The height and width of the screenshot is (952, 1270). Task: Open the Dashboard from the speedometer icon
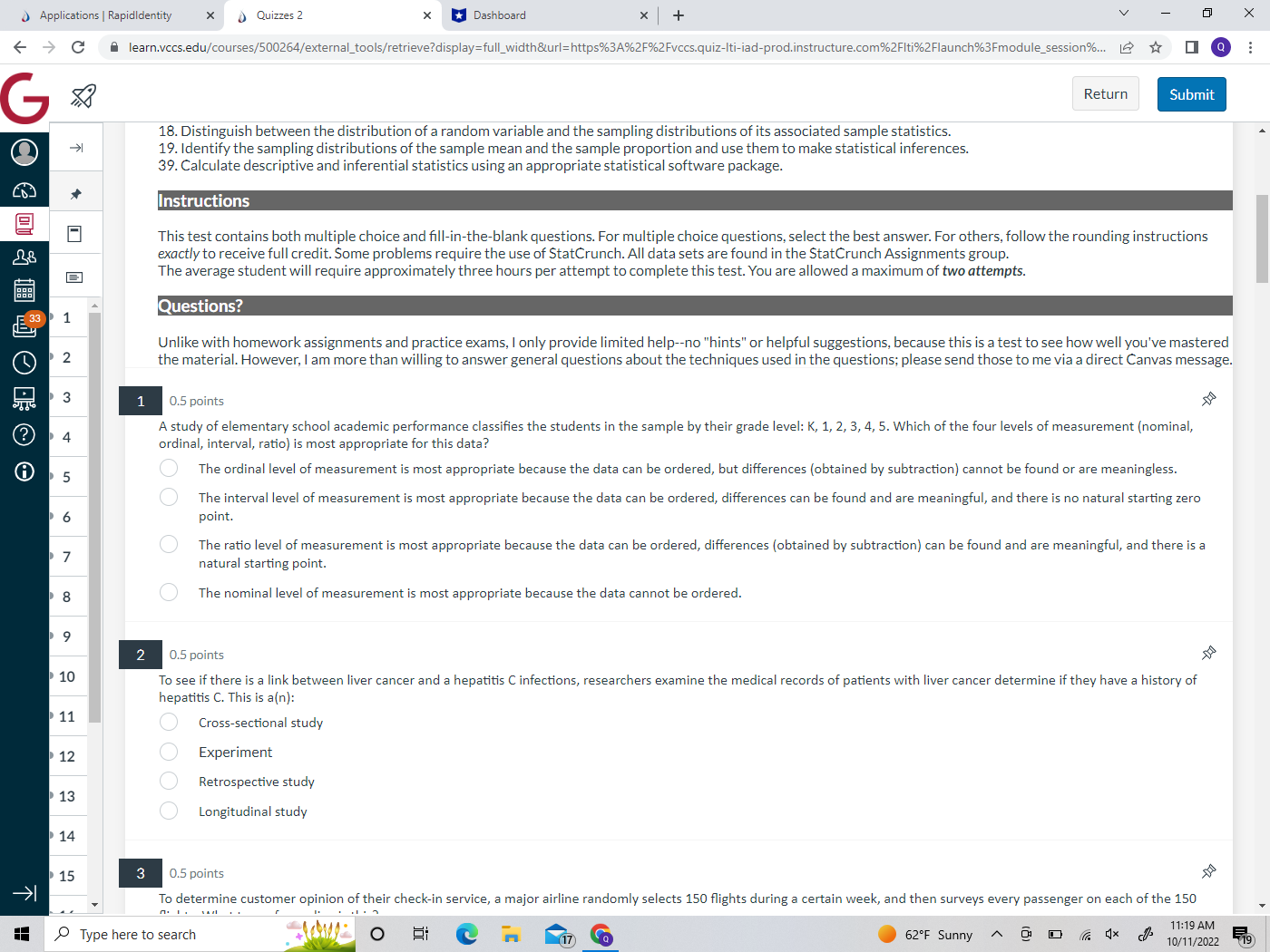(24, 190)
